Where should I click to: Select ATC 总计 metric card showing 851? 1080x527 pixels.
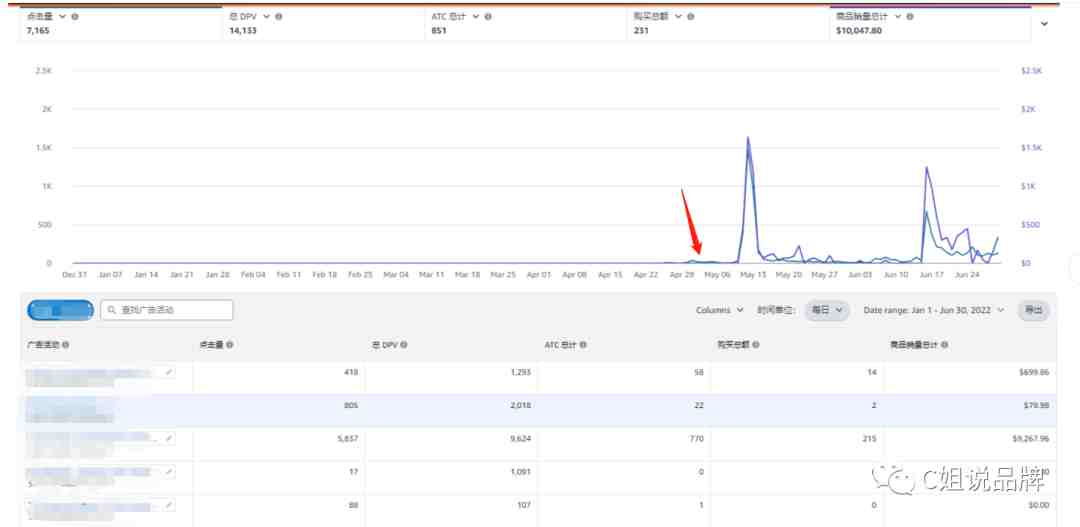tap(526, 23)
